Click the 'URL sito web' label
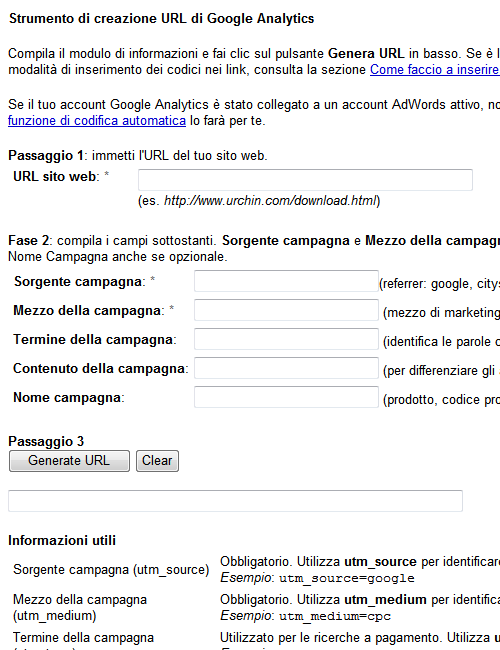 point(56,177)
